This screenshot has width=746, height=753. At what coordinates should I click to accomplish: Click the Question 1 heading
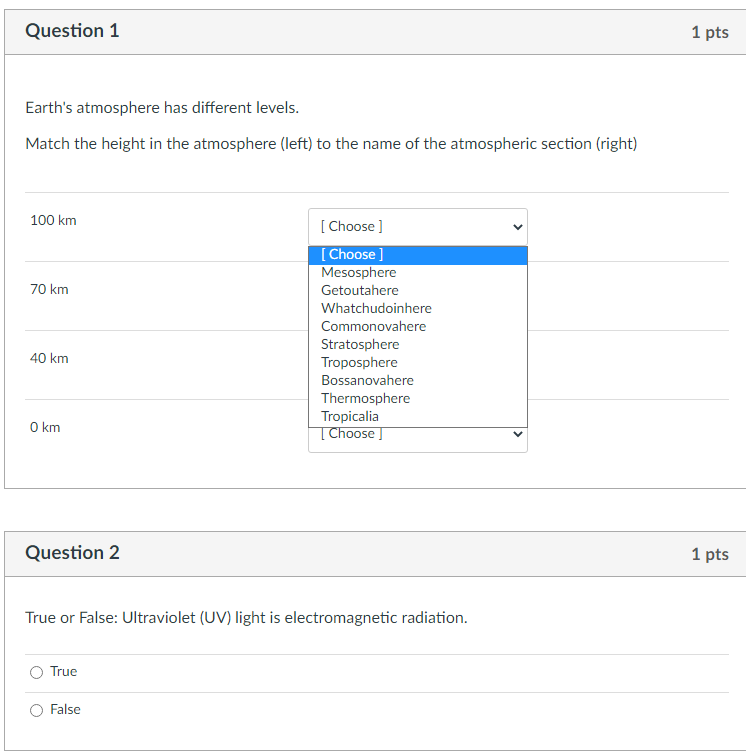pos(72,31)
